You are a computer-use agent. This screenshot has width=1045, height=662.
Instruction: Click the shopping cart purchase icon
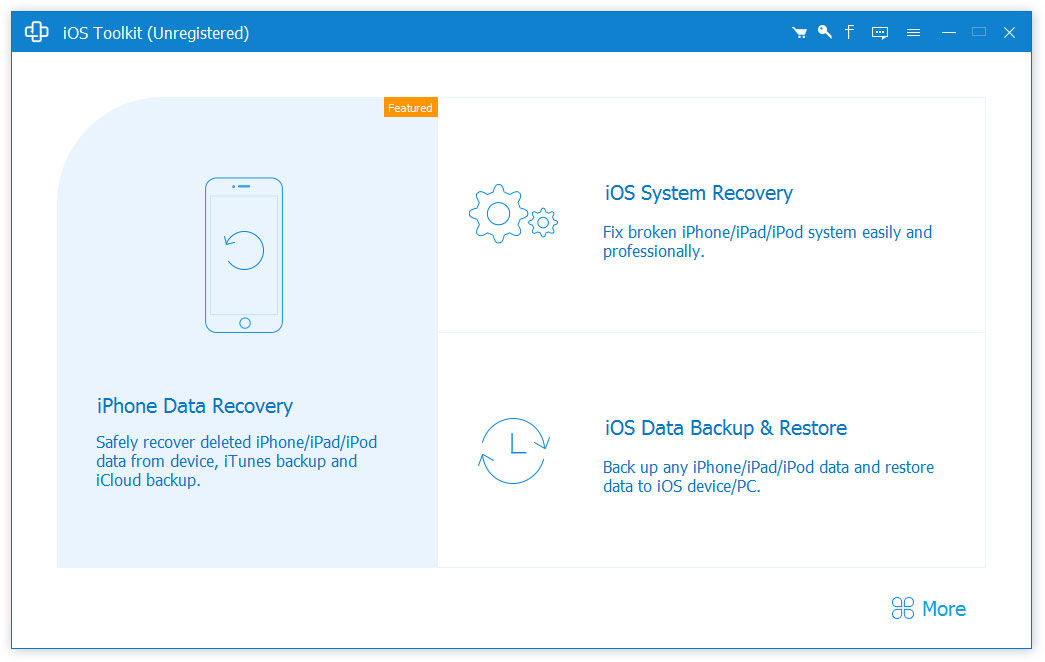[799, 33]
